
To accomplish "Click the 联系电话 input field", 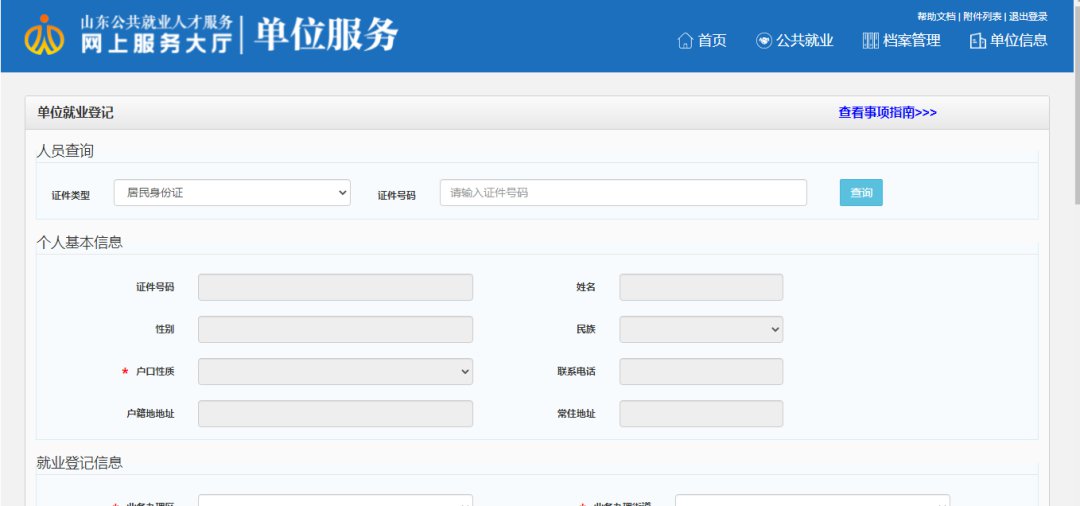I will tap(701, 371).
